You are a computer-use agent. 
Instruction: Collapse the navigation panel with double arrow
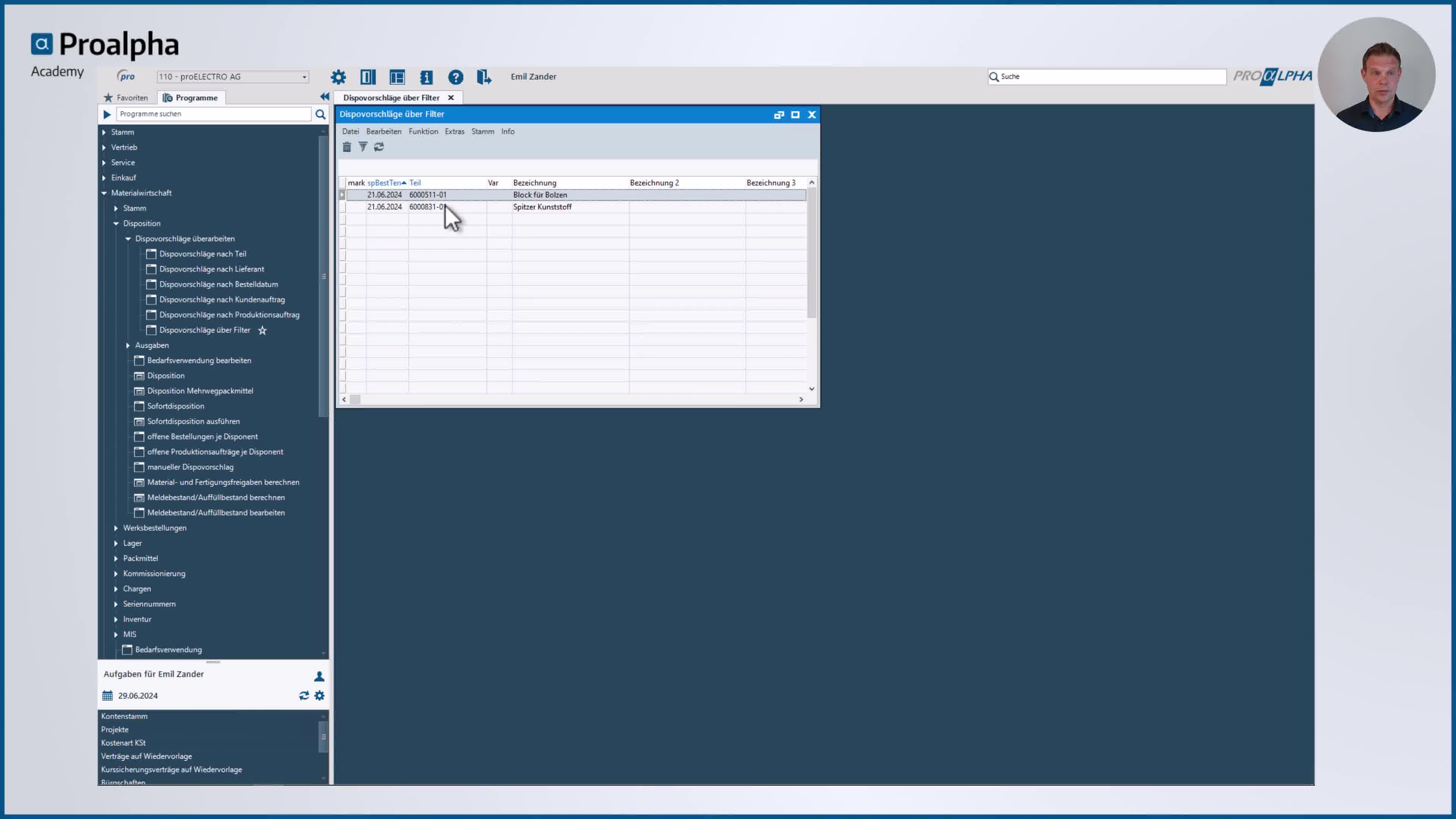(x=325, y=97)
